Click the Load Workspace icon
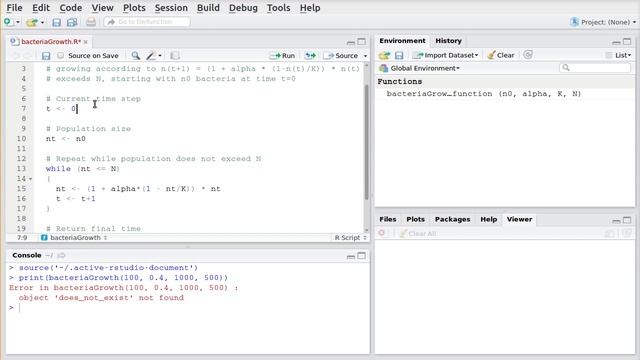Screen dimensions: 640x360 384,55
